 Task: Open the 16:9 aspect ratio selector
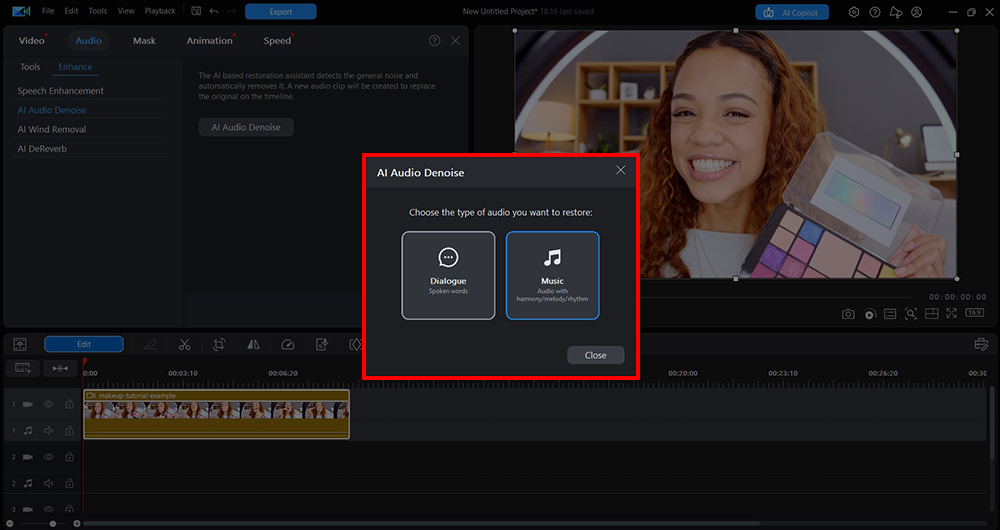[973, 314]
